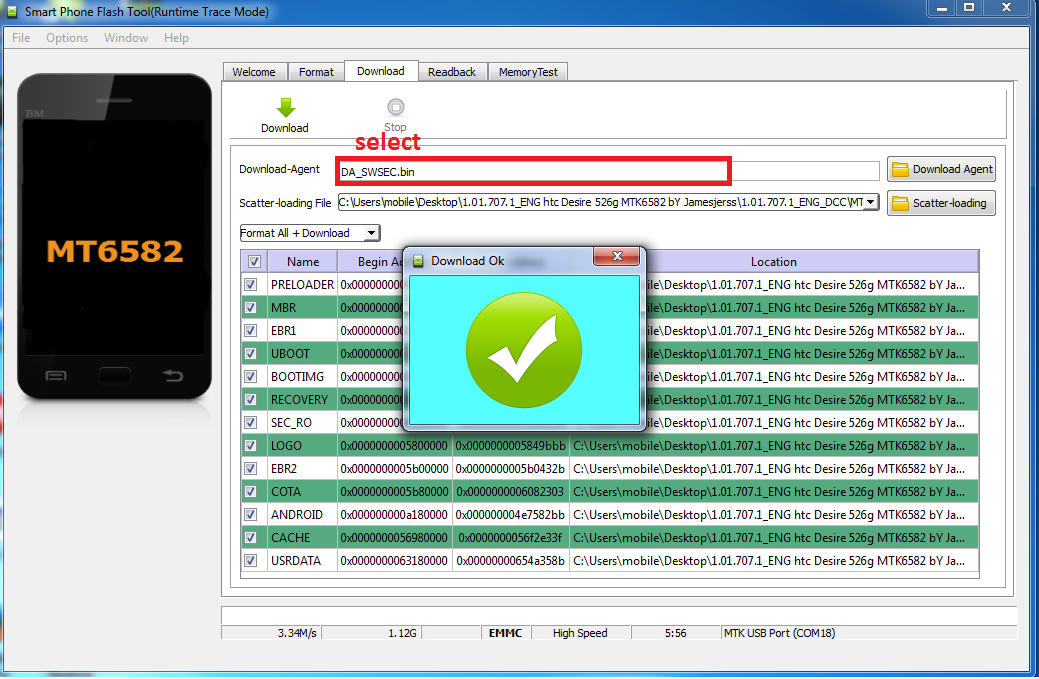
Task: Switch to the MemoryTest tab
Action: tap(528, 72)
